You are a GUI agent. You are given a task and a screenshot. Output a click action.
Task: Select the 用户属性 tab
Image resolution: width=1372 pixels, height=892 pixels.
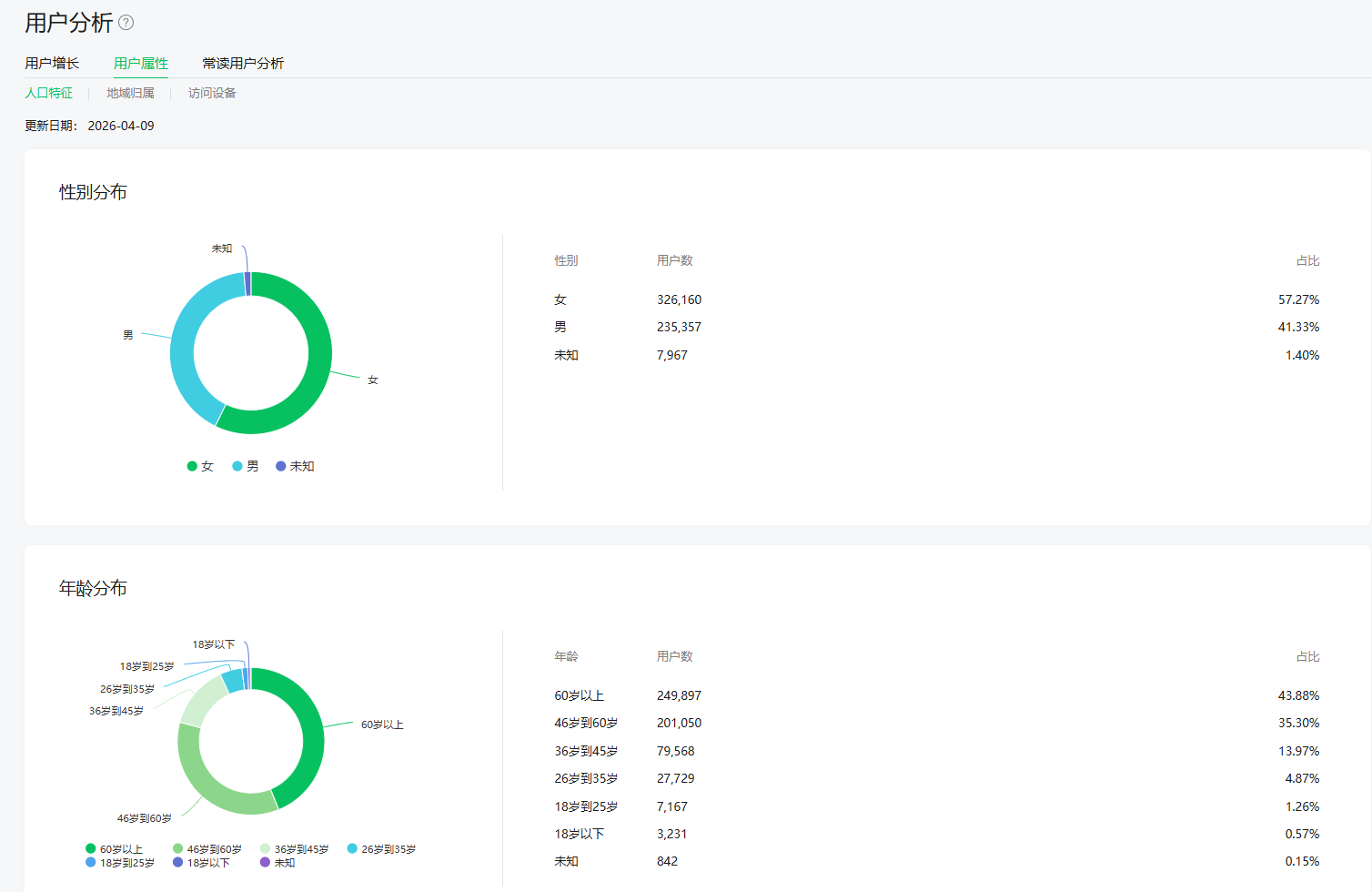coord(141,63)
